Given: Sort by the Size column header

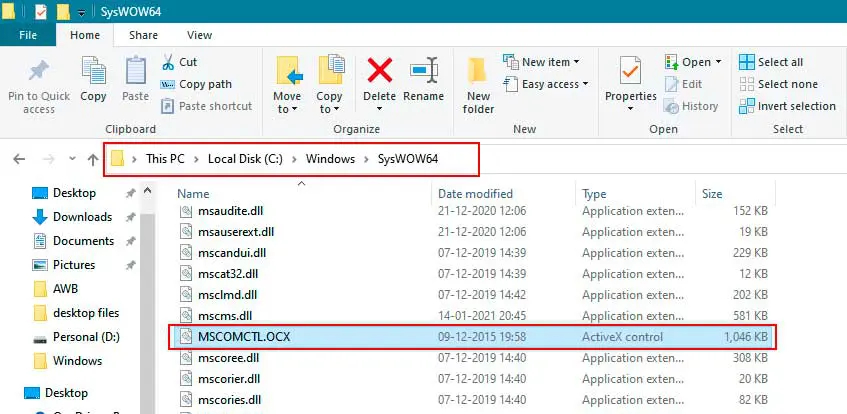Looking at the screenshot, I should (x=712, y=193).
